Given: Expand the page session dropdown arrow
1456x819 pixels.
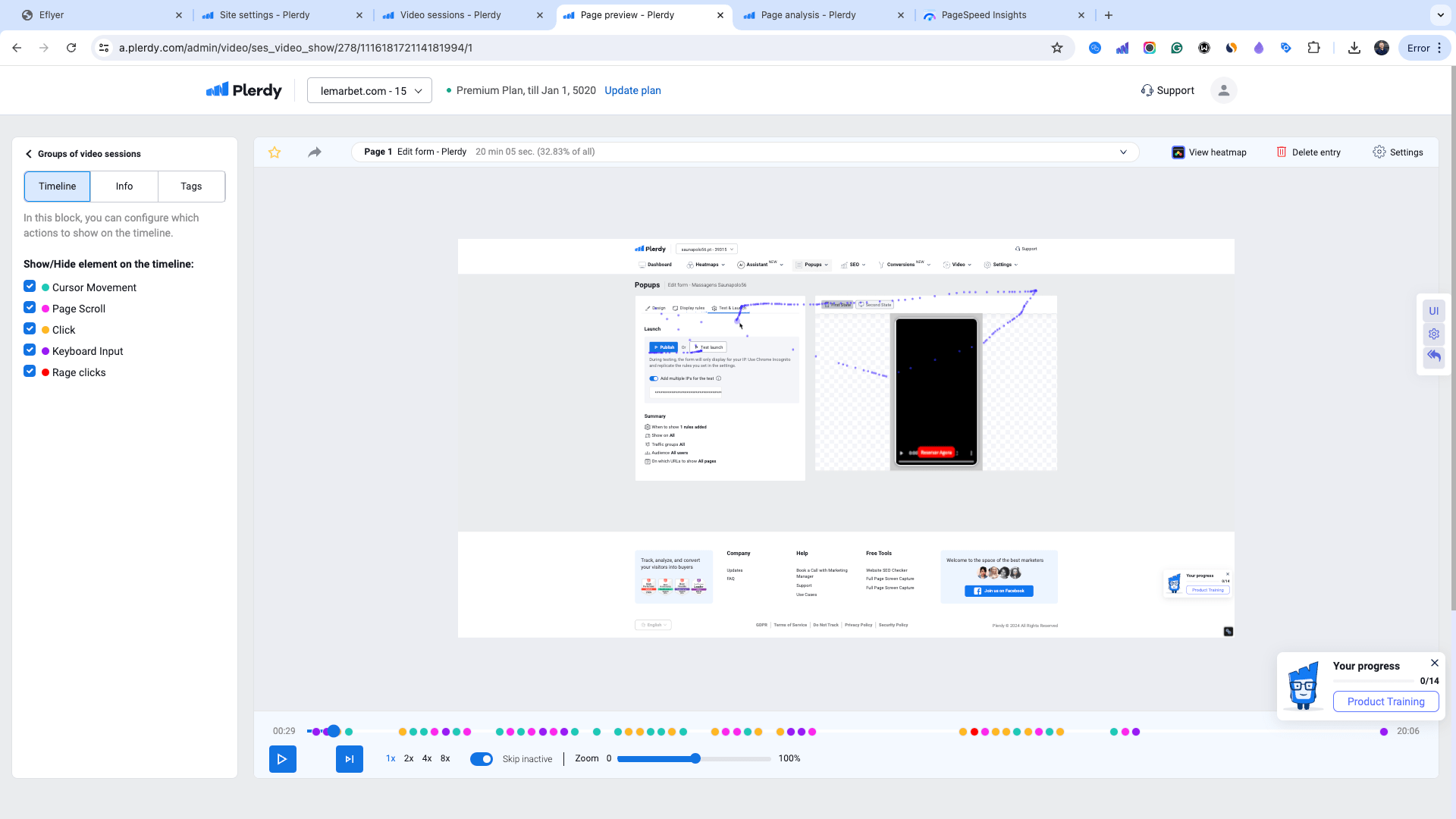Looking at the screenshot, I should [x=1122, y=152].
